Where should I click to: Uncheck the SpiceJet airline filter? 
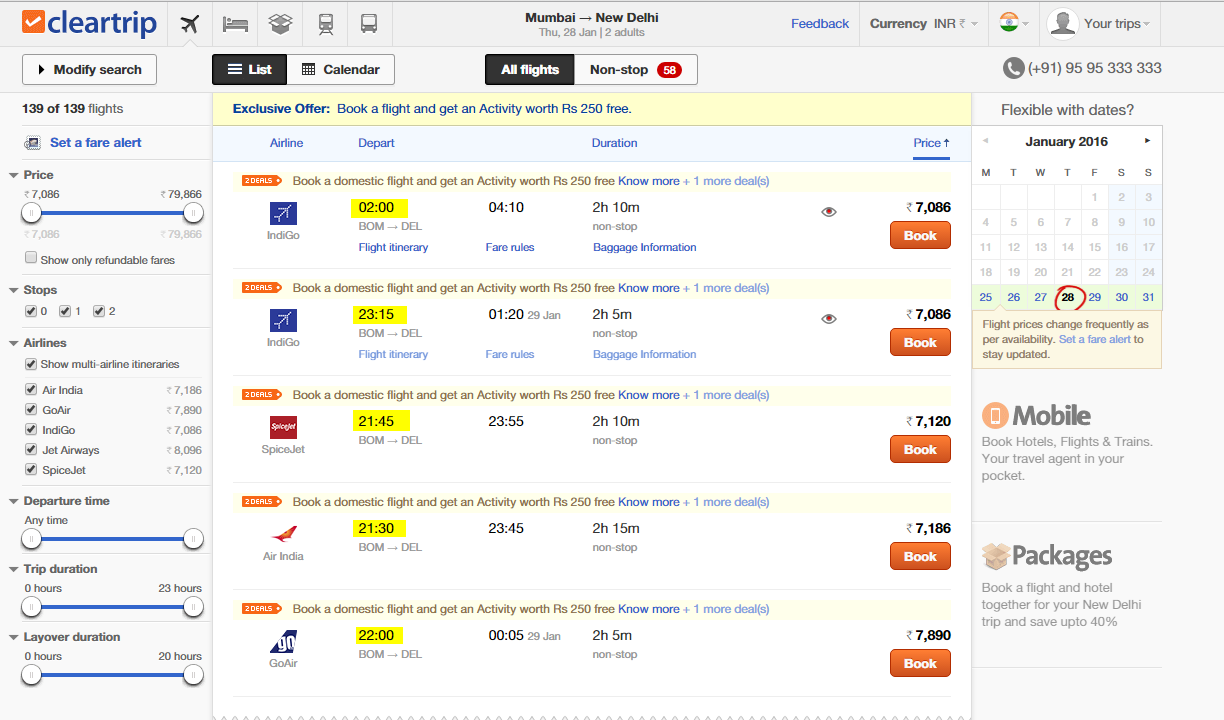click(31, 470)
